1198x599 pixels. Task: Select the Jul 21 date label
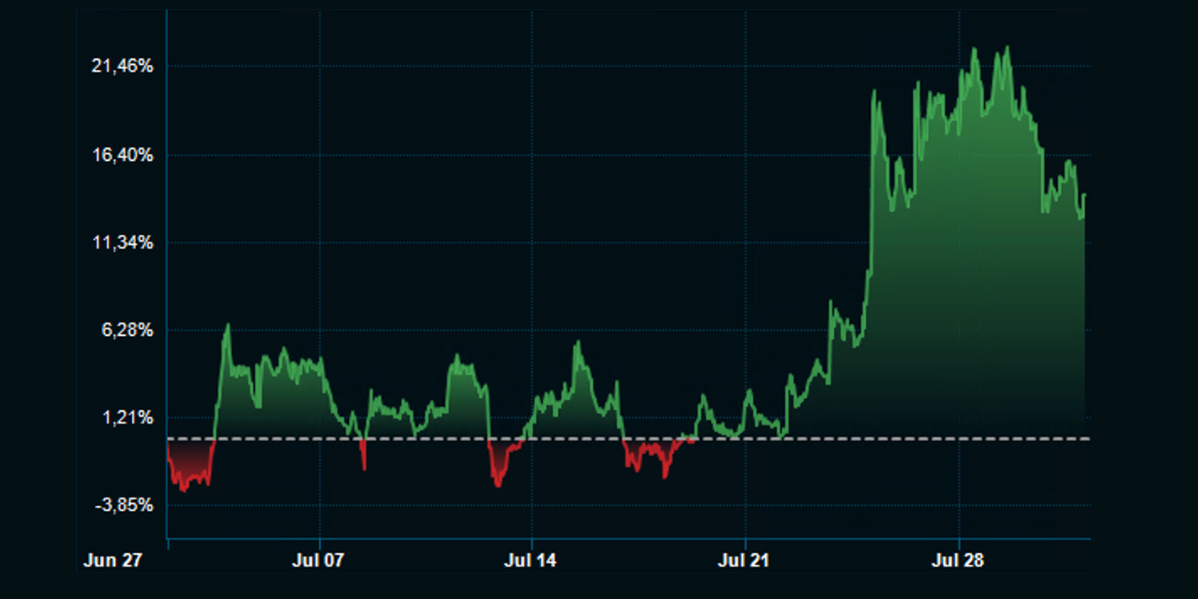(745, 561)
